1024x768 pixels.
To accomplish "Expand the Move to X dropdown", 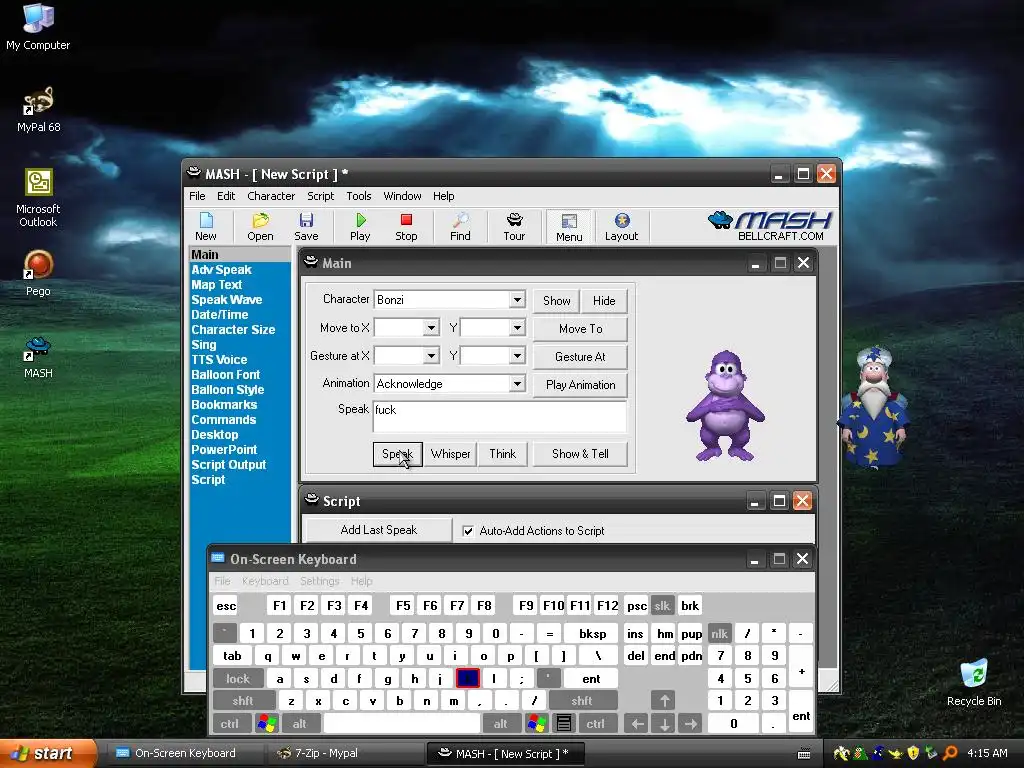I will (431, 328).
